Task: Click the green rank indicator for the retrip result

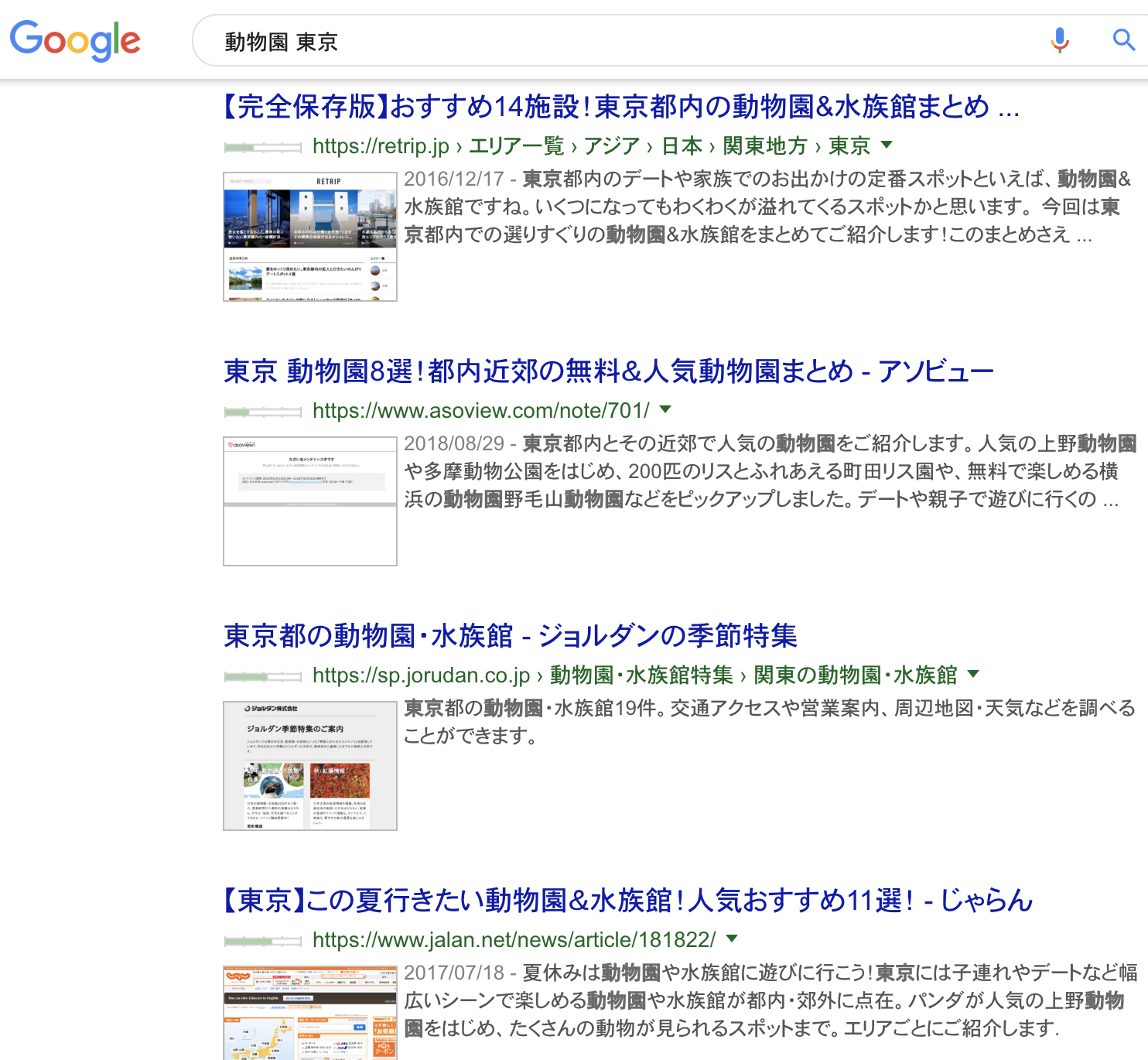Action: pyautogui.click(x=261, y=146)
